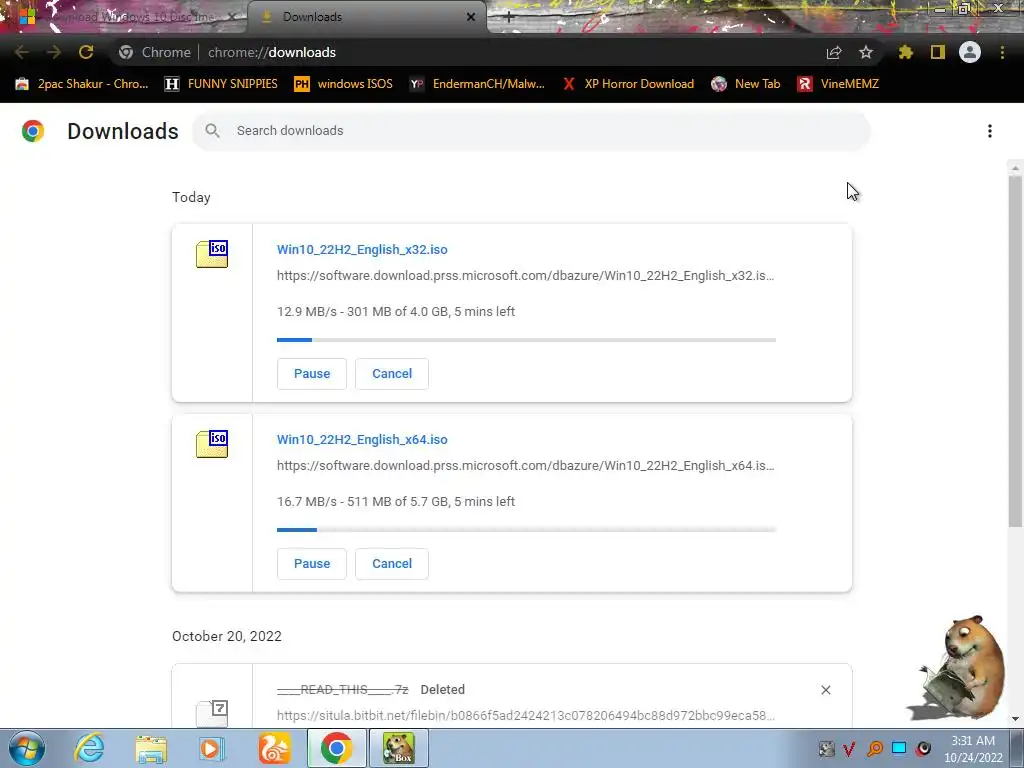Viewport: 1024px width, 768px height.
Task: Open Win10_22H2_English_x32.iso file link
Action: click(x=362, y=249)
